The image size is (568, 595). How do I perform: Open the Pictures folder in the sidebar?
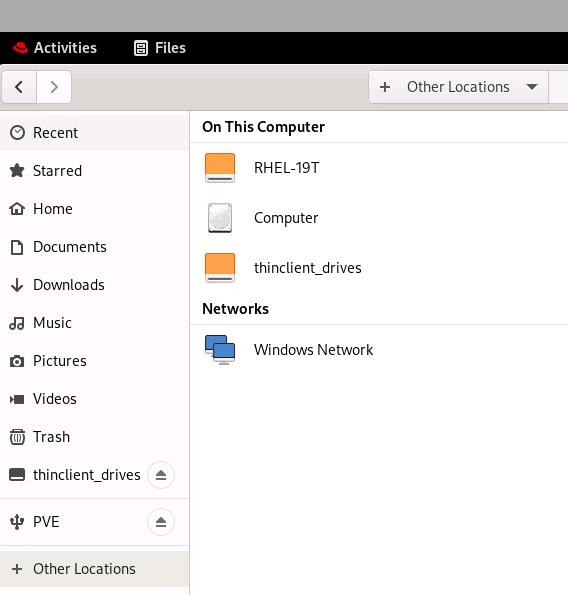point(94,361)
